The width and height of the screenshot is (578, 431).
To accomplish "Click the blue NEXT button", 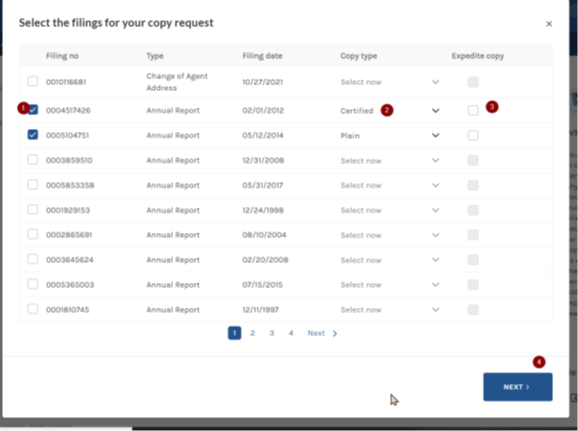I will 518,387.
